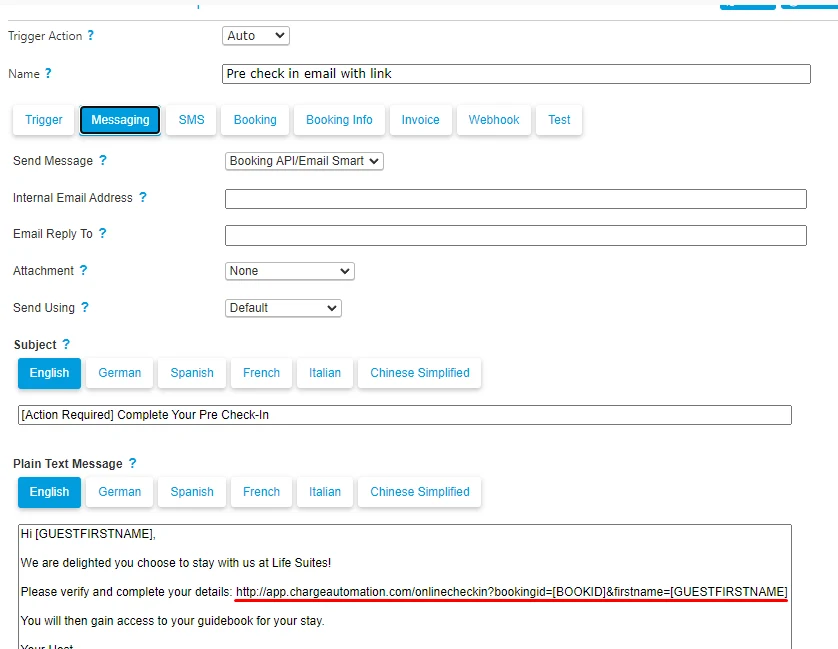
Task: Open the Attachment None dropdown
Action: (290, 271)
